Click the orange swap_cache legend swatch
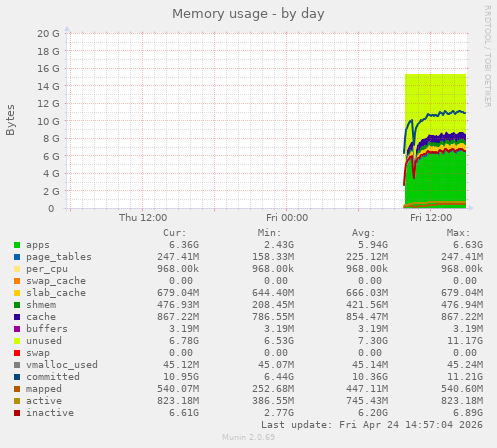 pos(17,281)
